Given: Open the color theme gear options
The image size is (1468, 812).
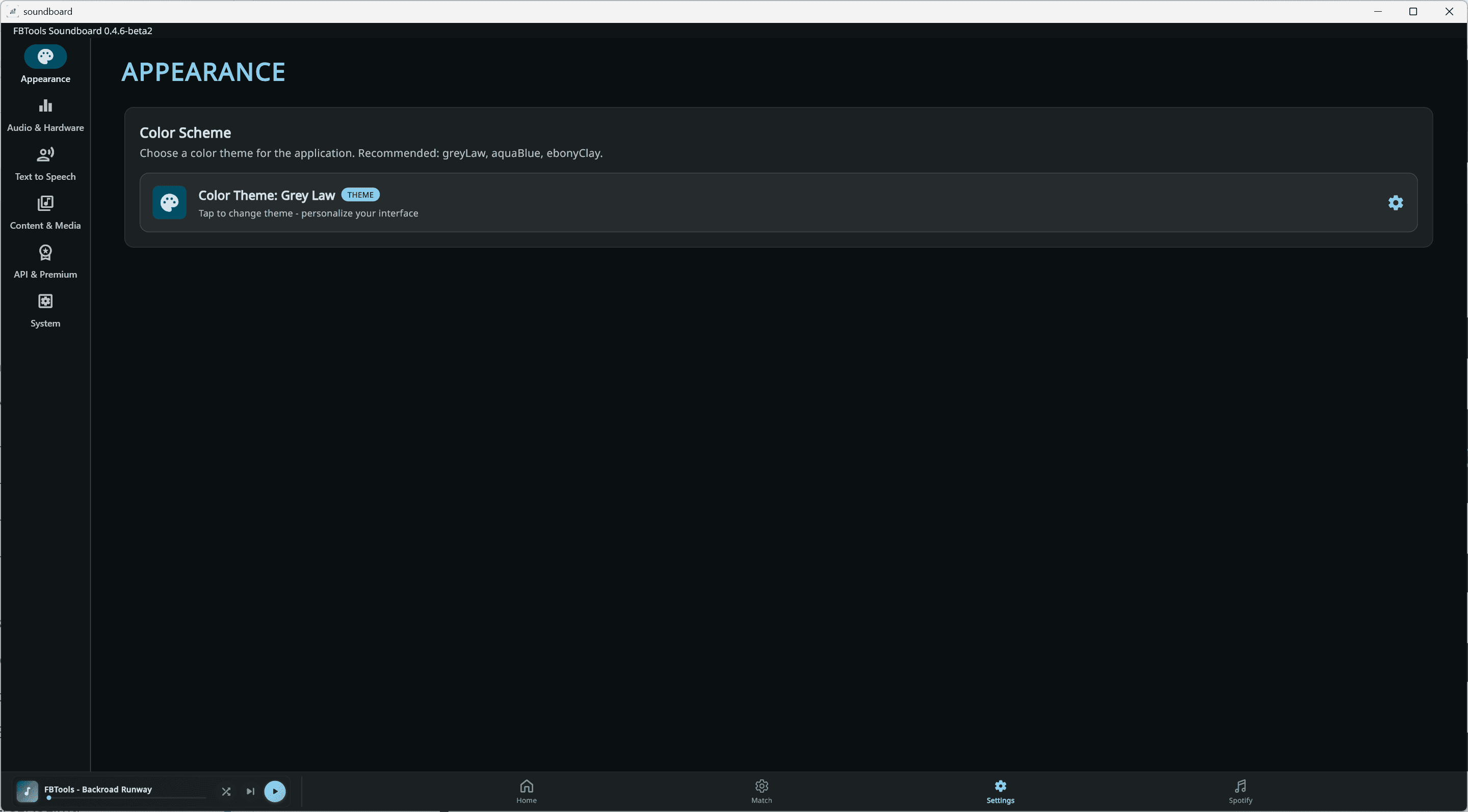Looking at the screenshot, I should (1396, 202).
